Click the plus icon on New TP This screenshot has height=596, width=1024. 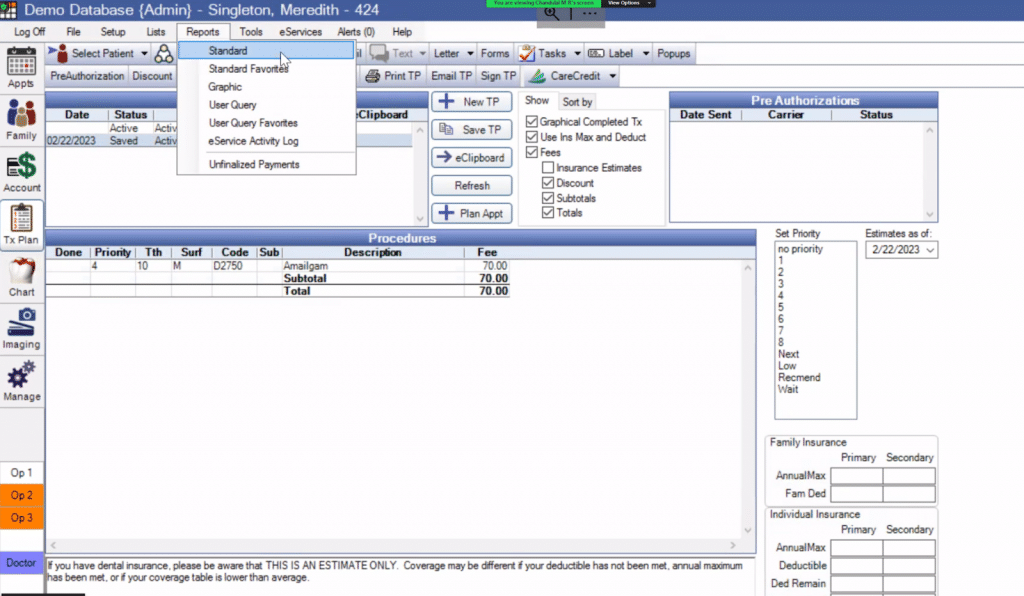click(447, 101)
